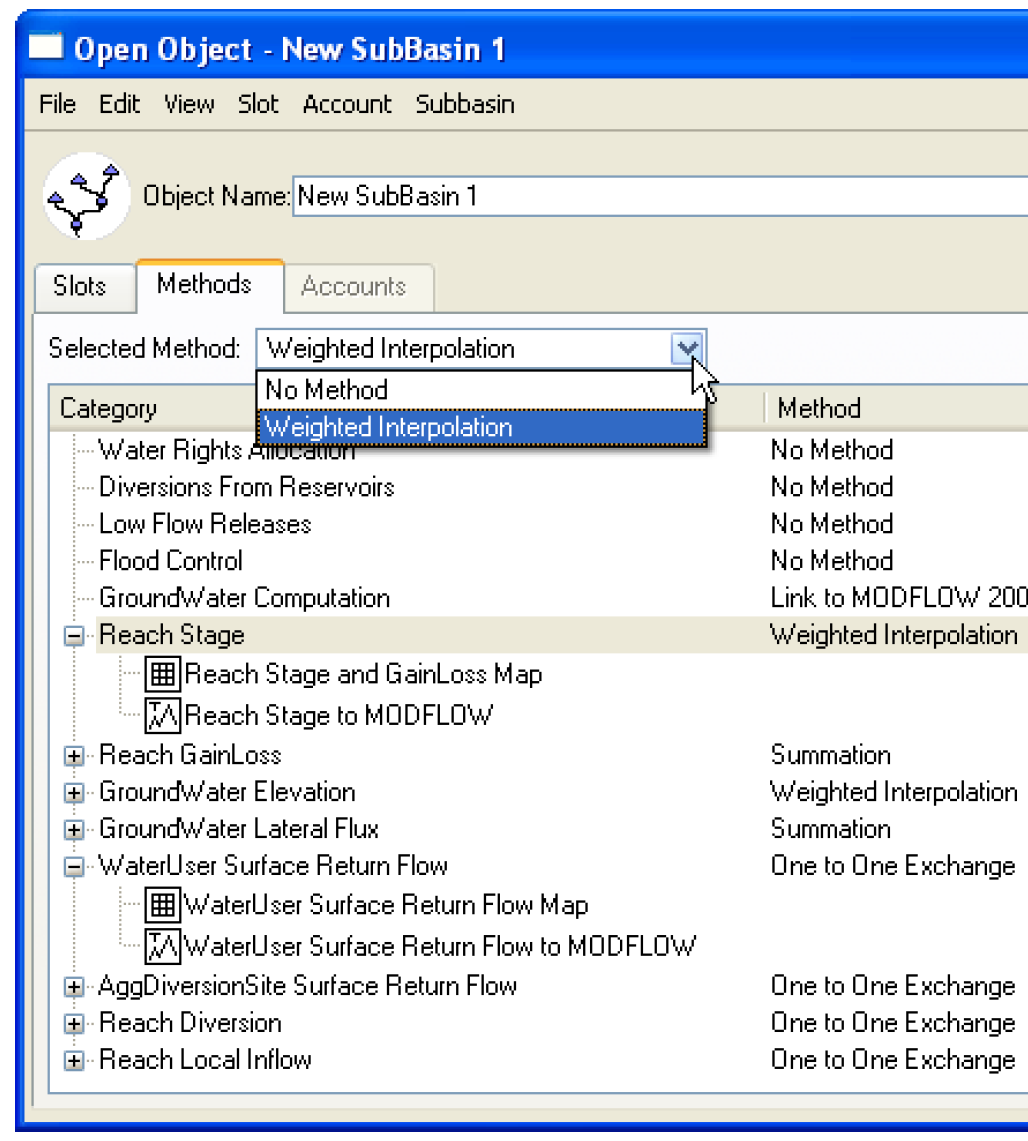Select the Reach Diversion category
This screenshot has height=1141, width=1028.
190,1023
